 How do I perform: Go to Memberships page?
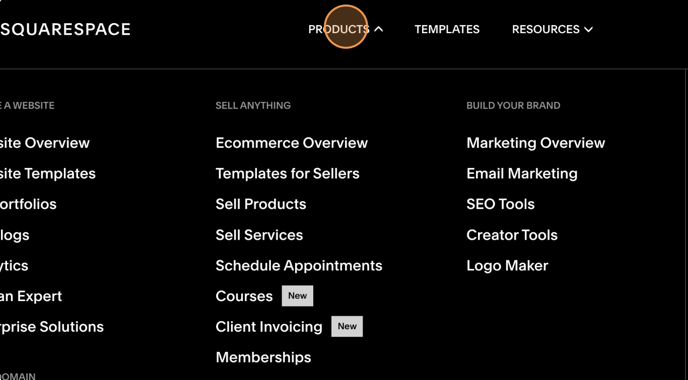263,358
